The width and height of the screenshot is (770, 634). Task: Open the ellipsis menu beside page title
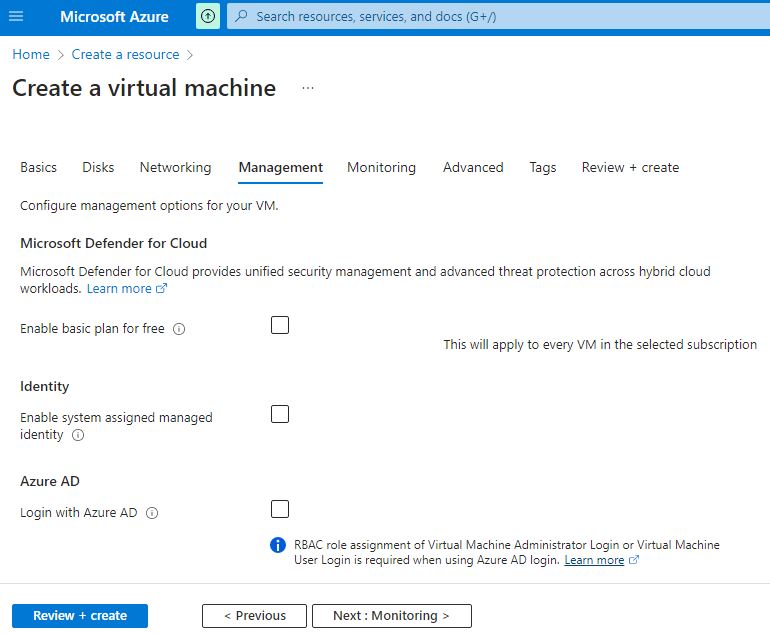click(308, 88)
